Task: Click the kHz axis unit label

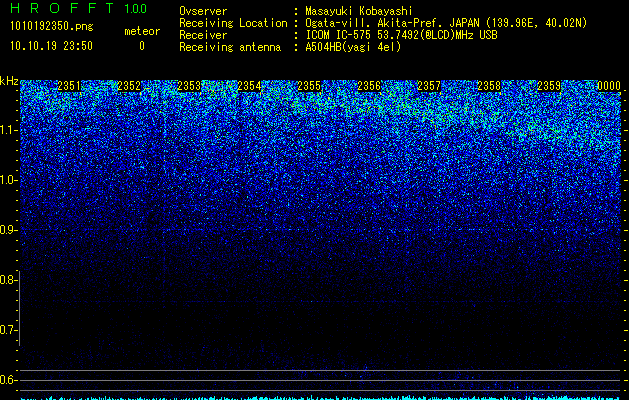Action: [x=9, y=81]
